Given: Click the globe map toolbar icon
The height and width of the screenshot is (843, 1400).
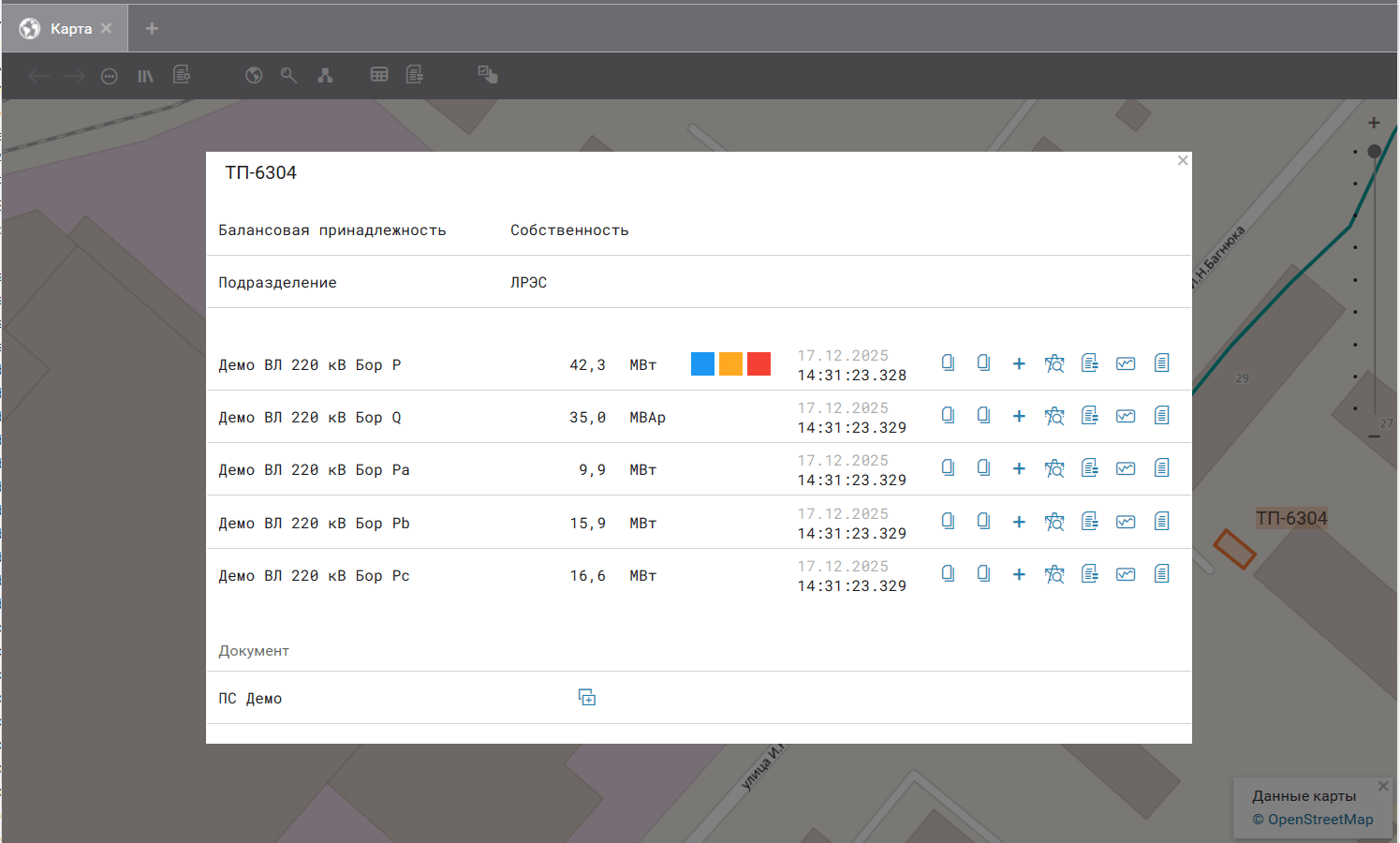Looking at the screenshot, I should point(254,76).
